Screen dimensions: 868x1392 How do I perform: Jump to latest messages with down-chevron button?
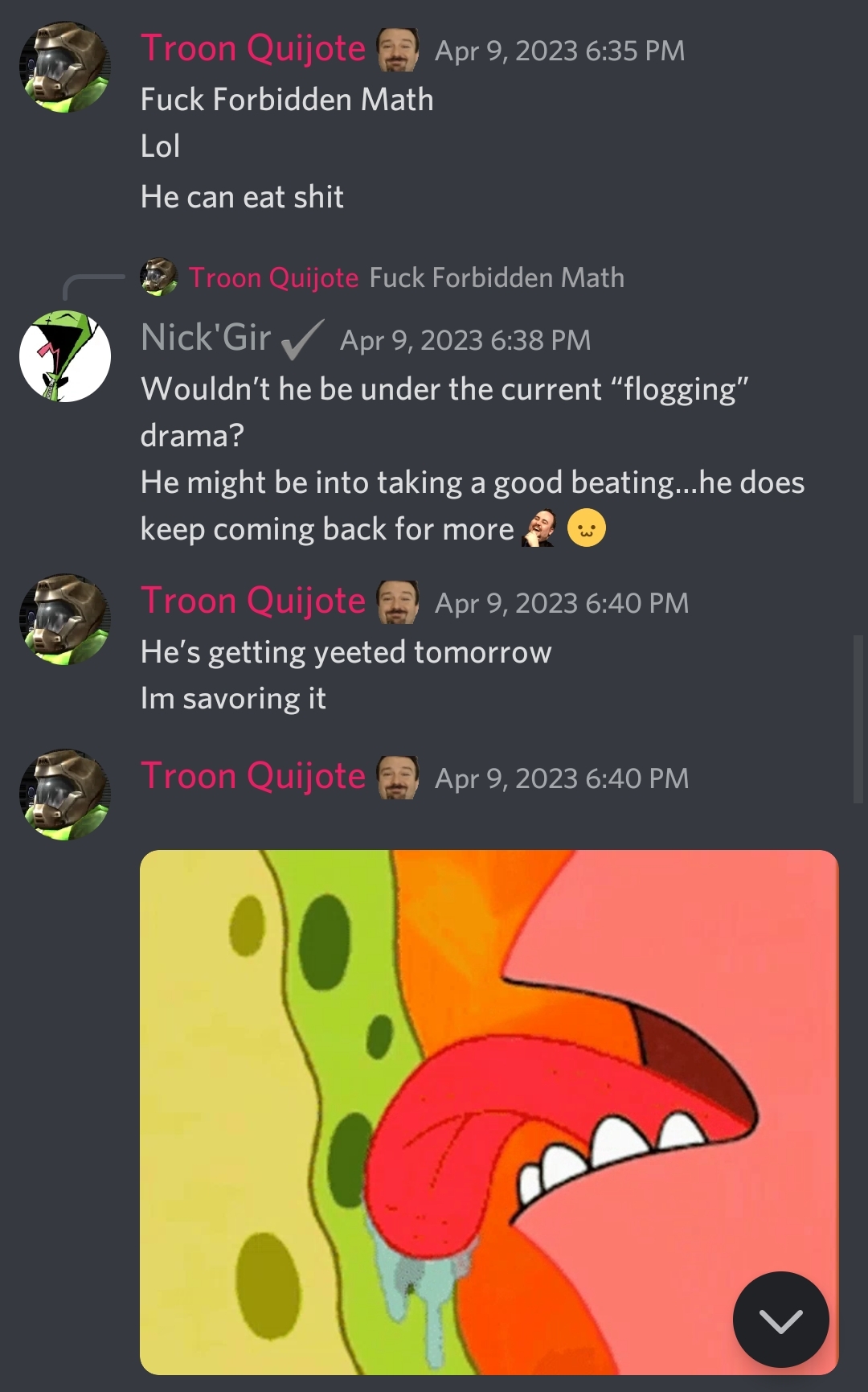[780, 1320]
